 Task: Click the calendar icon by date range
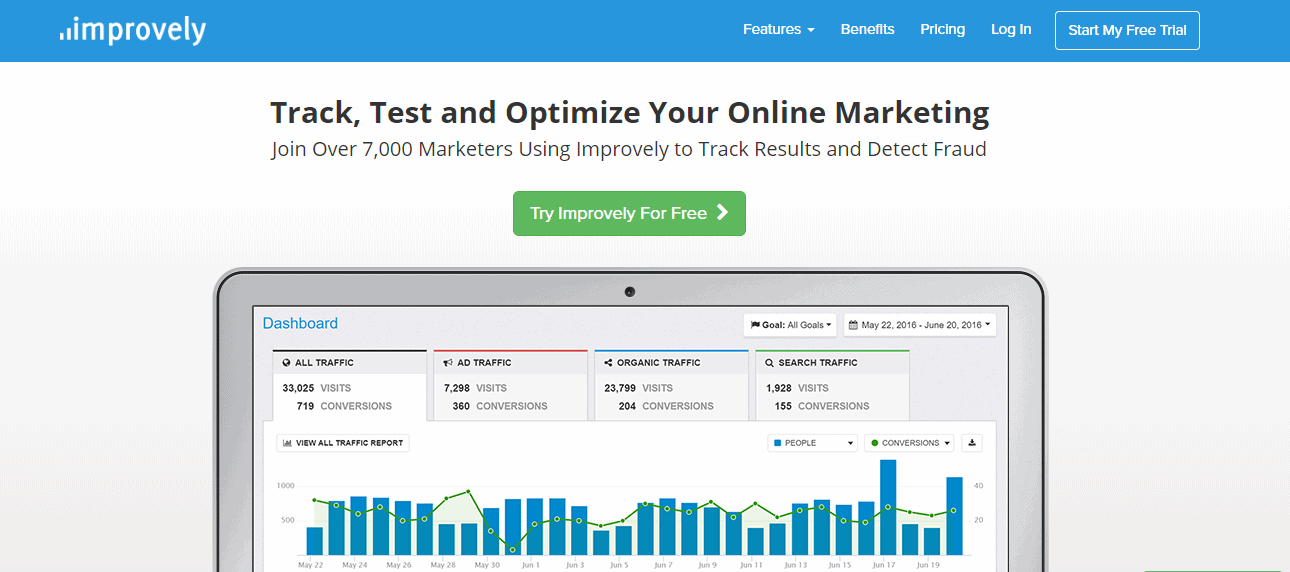coord(854,325)
